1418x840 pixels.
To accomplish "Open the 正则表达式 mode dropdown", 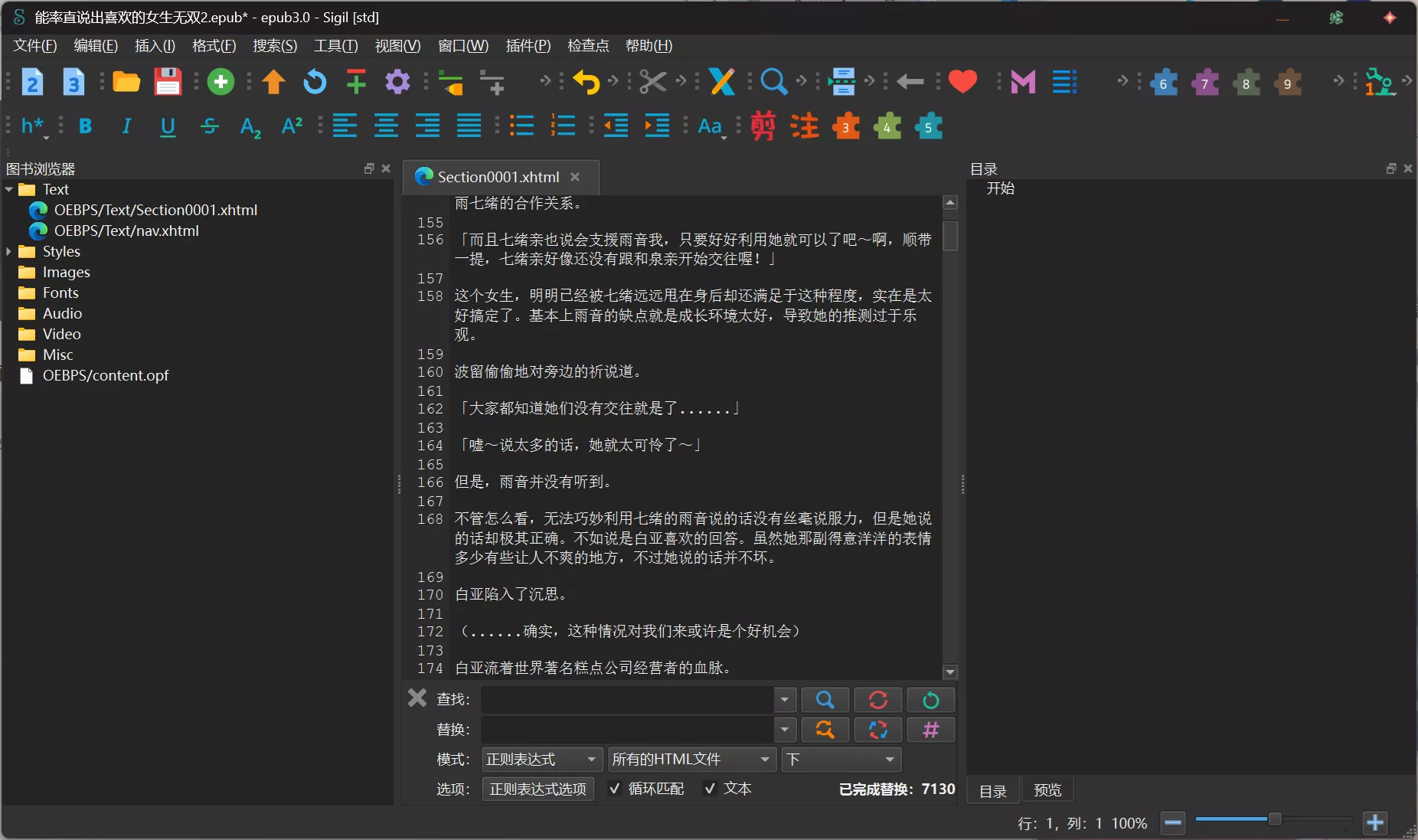I will coord(541,759).
